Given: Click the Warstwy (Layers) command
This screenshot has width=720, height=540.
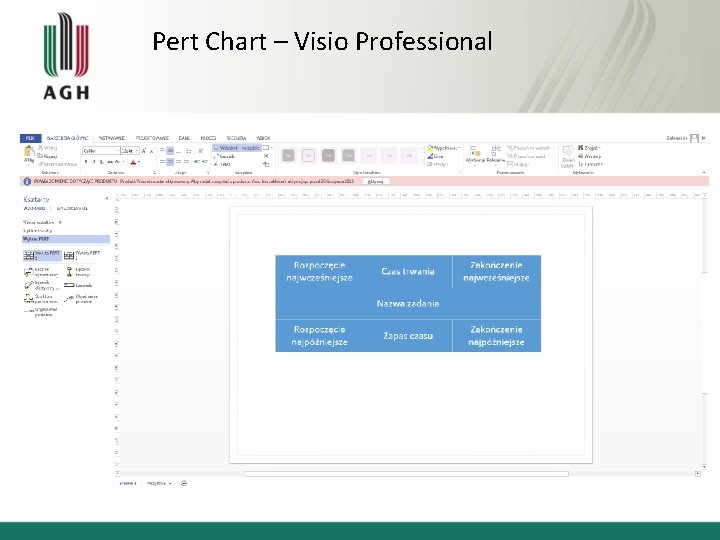Looking at the screenshot, I should click(590, 156).
